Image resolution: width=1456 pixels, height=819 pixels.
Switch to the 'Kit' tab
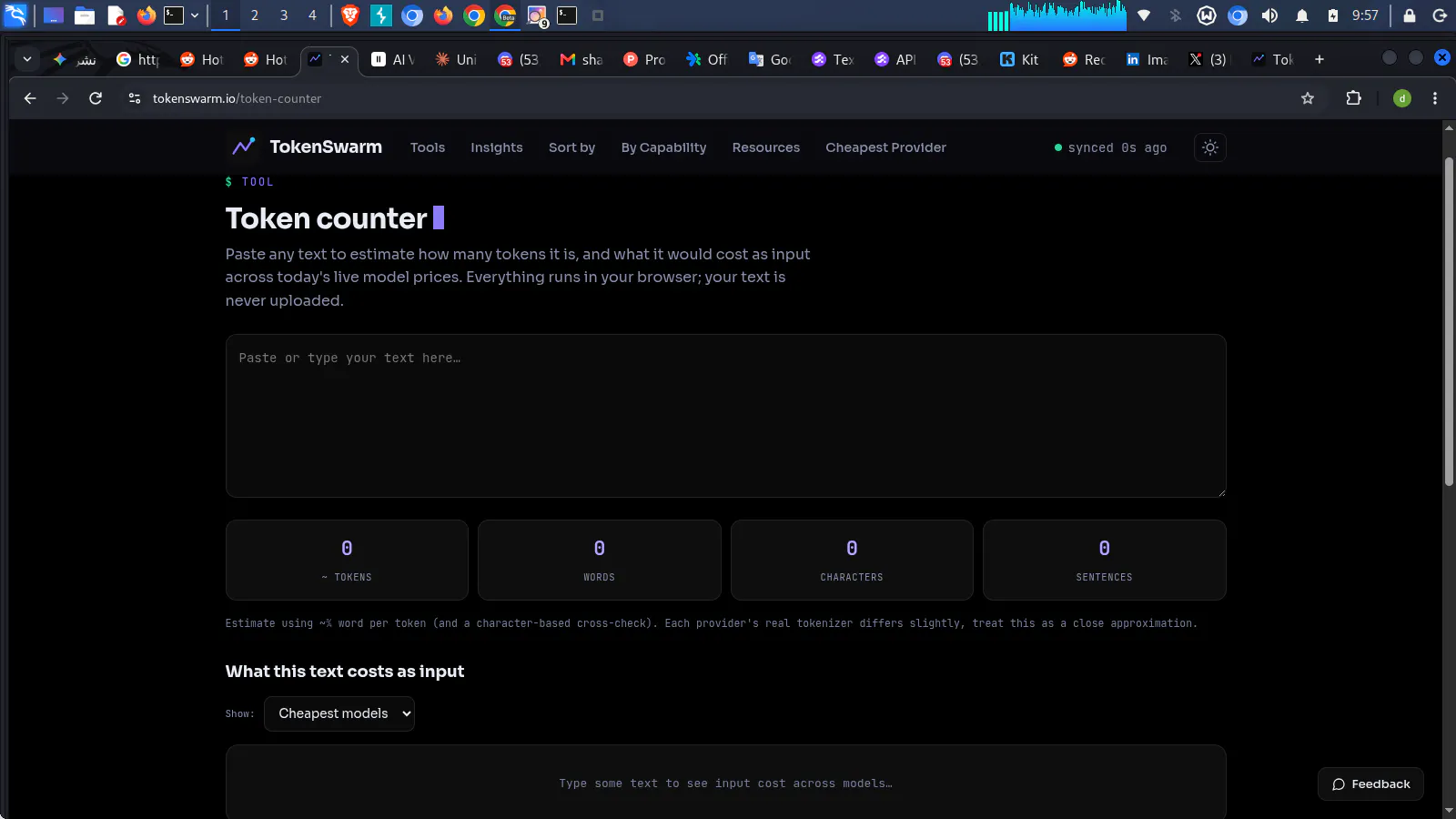point(1021,59)
